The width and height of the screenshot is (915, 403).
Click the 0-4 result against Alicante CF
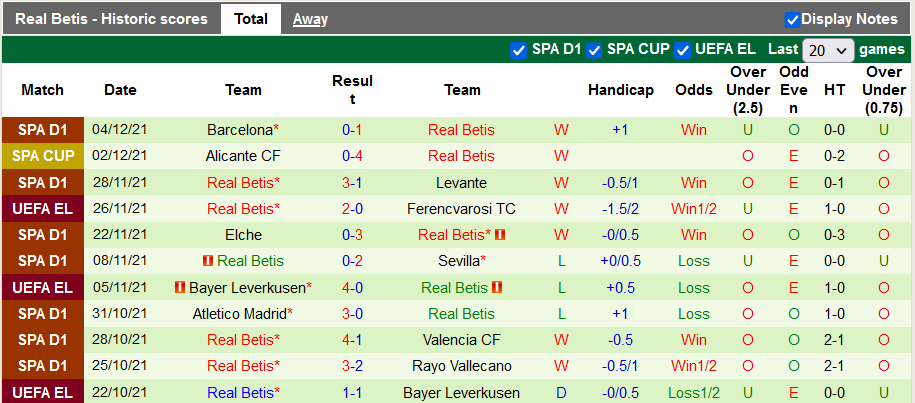352,156
